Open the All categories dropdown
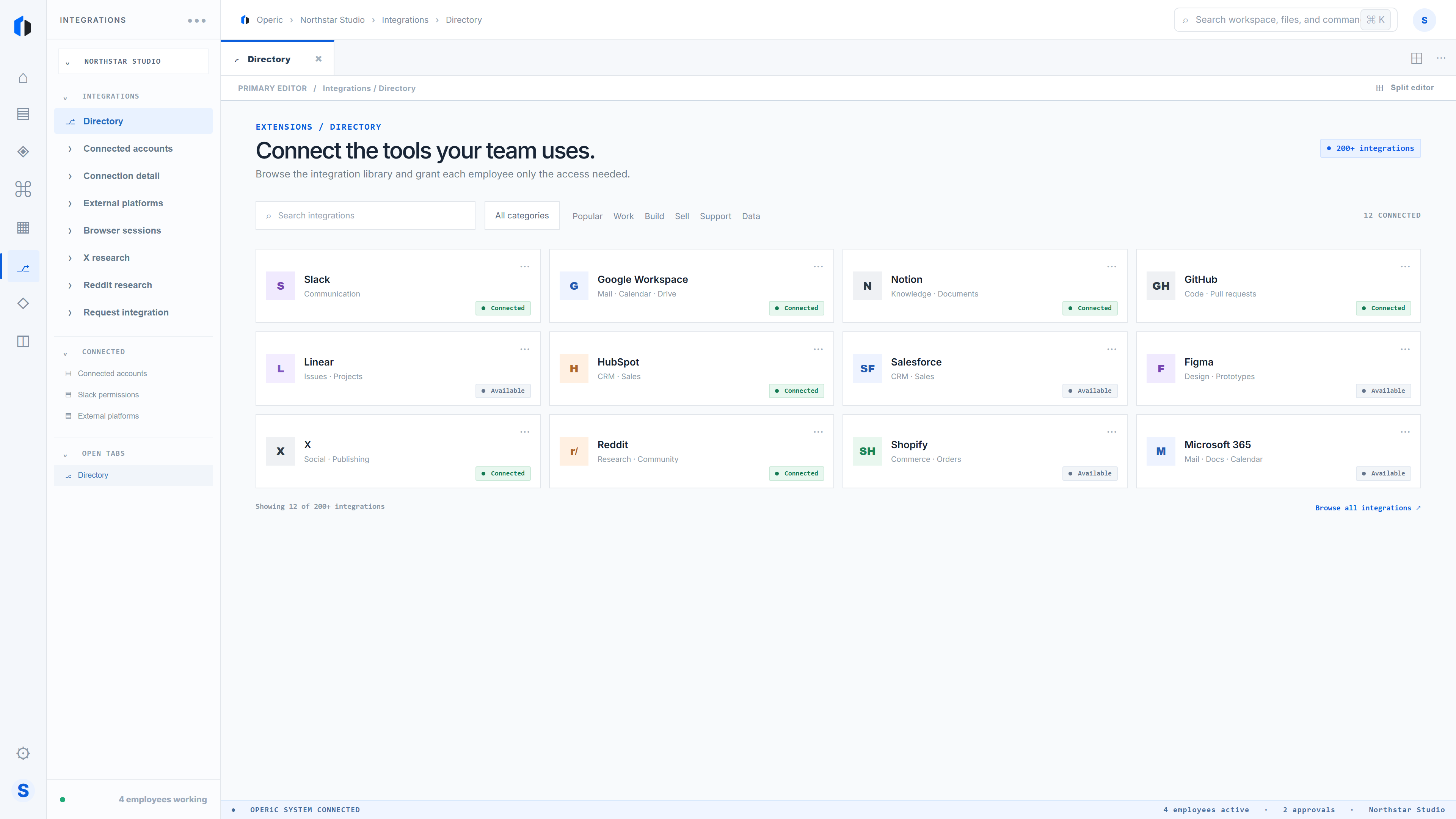 pos(522,215)
